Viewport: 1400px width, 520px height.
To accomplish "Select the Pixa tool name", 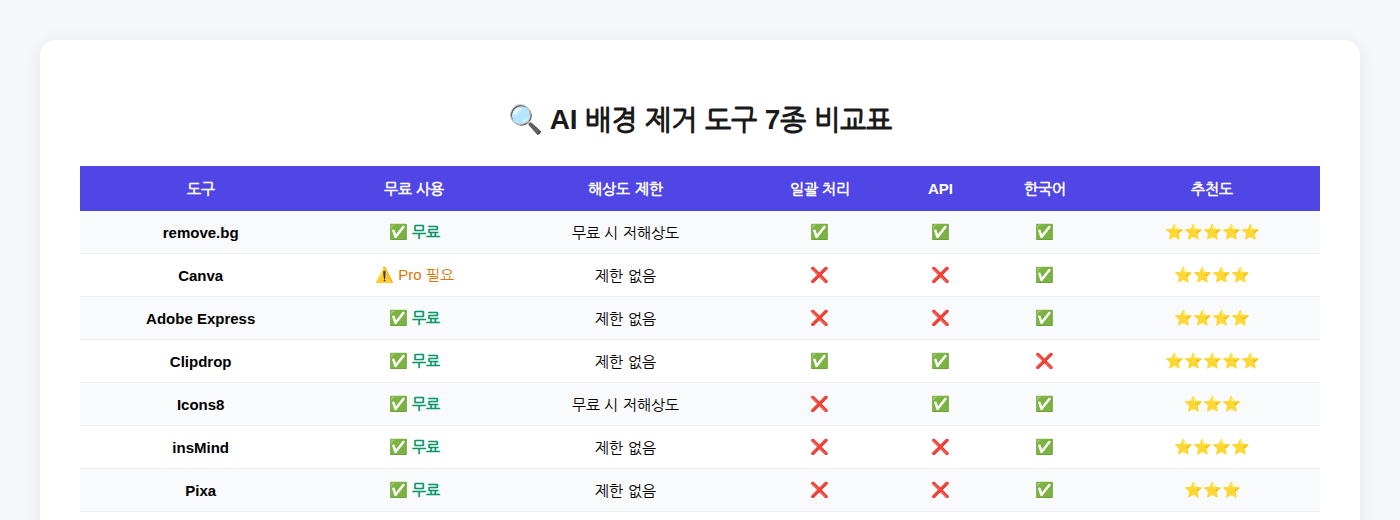I will (x=201, y=491).
